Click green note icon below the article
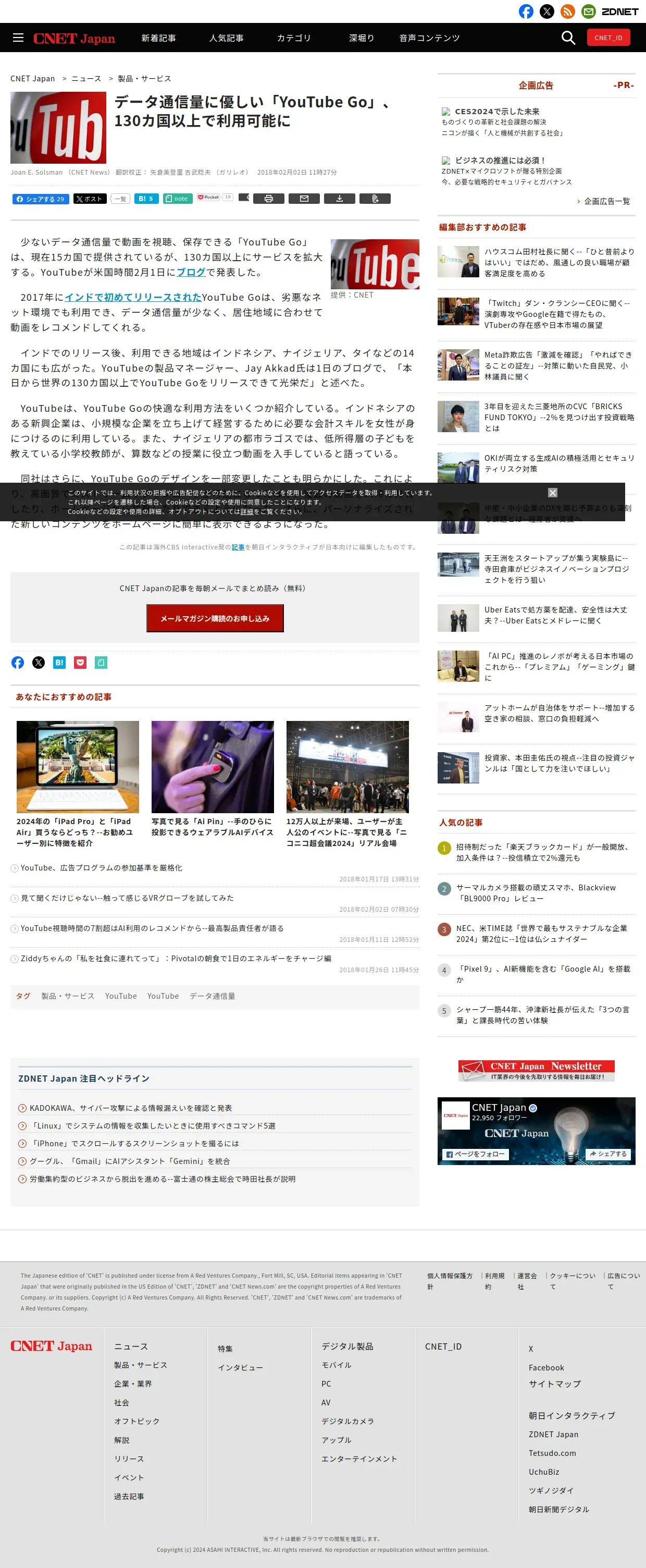Image resolution: width=646 pixels, height=1568 pixels. pyautogui.click(x=101, y=662)
